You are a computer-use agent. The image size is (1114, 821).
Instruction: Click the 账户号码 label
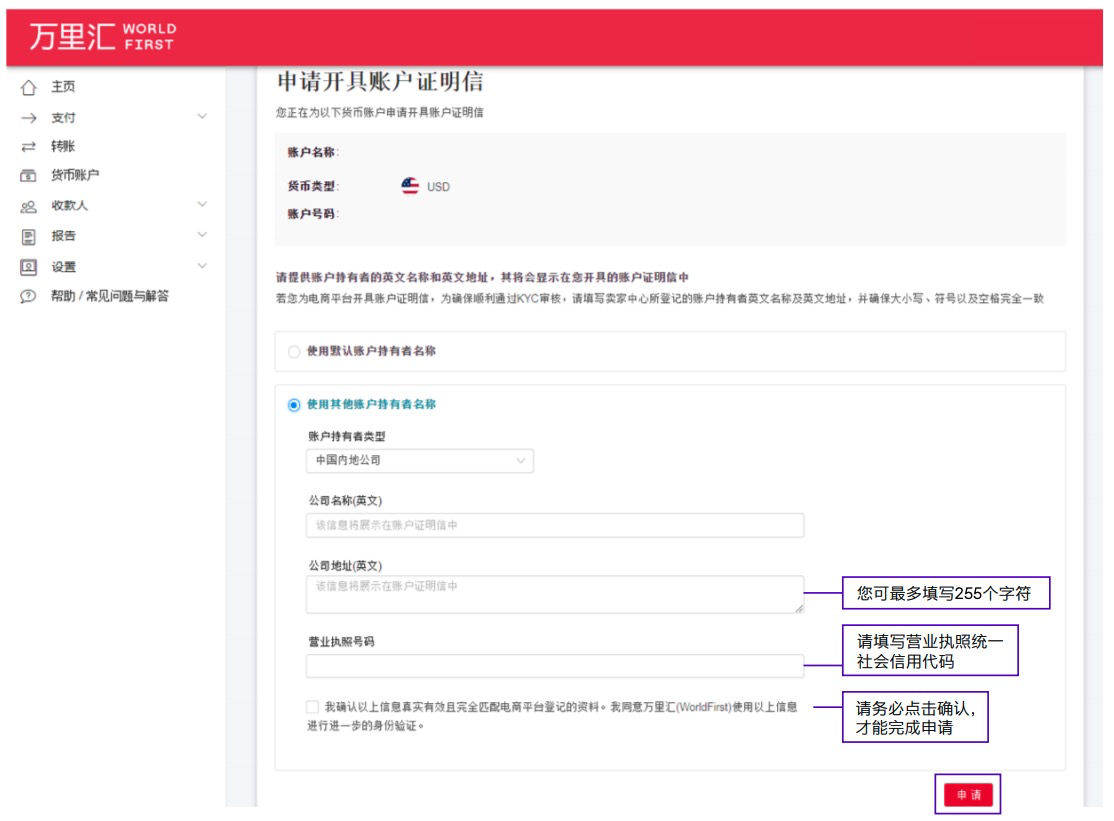pyautogui.click(x=313, y=214)
